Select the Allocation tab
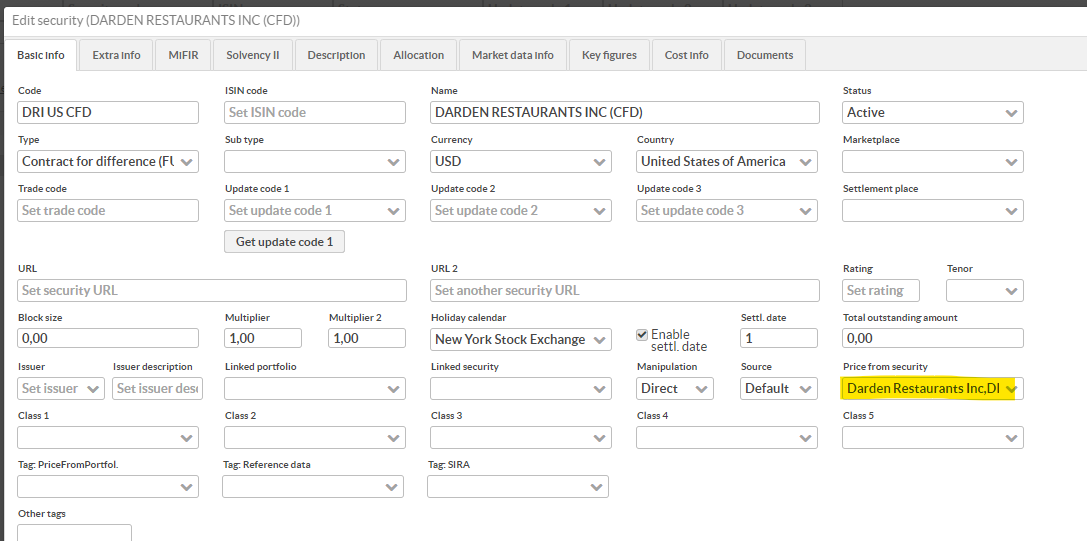 418,55
